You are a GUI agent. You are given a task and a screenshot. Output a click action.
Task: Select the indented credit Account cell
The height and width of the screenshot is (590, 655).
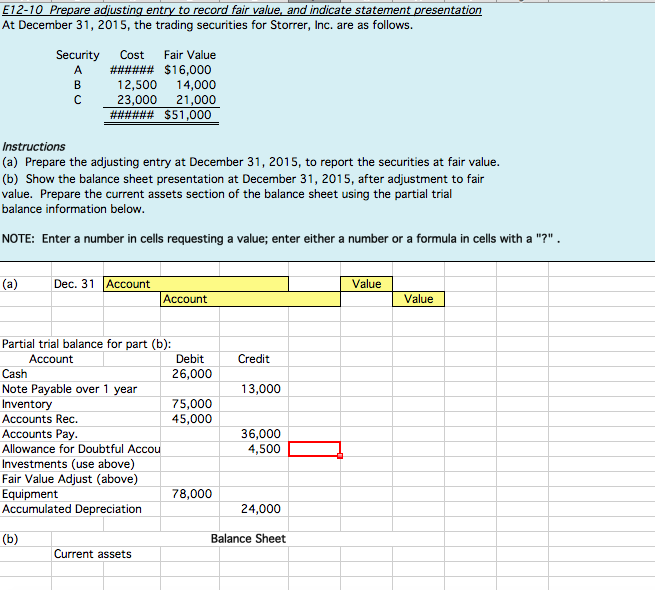[250, 299]
